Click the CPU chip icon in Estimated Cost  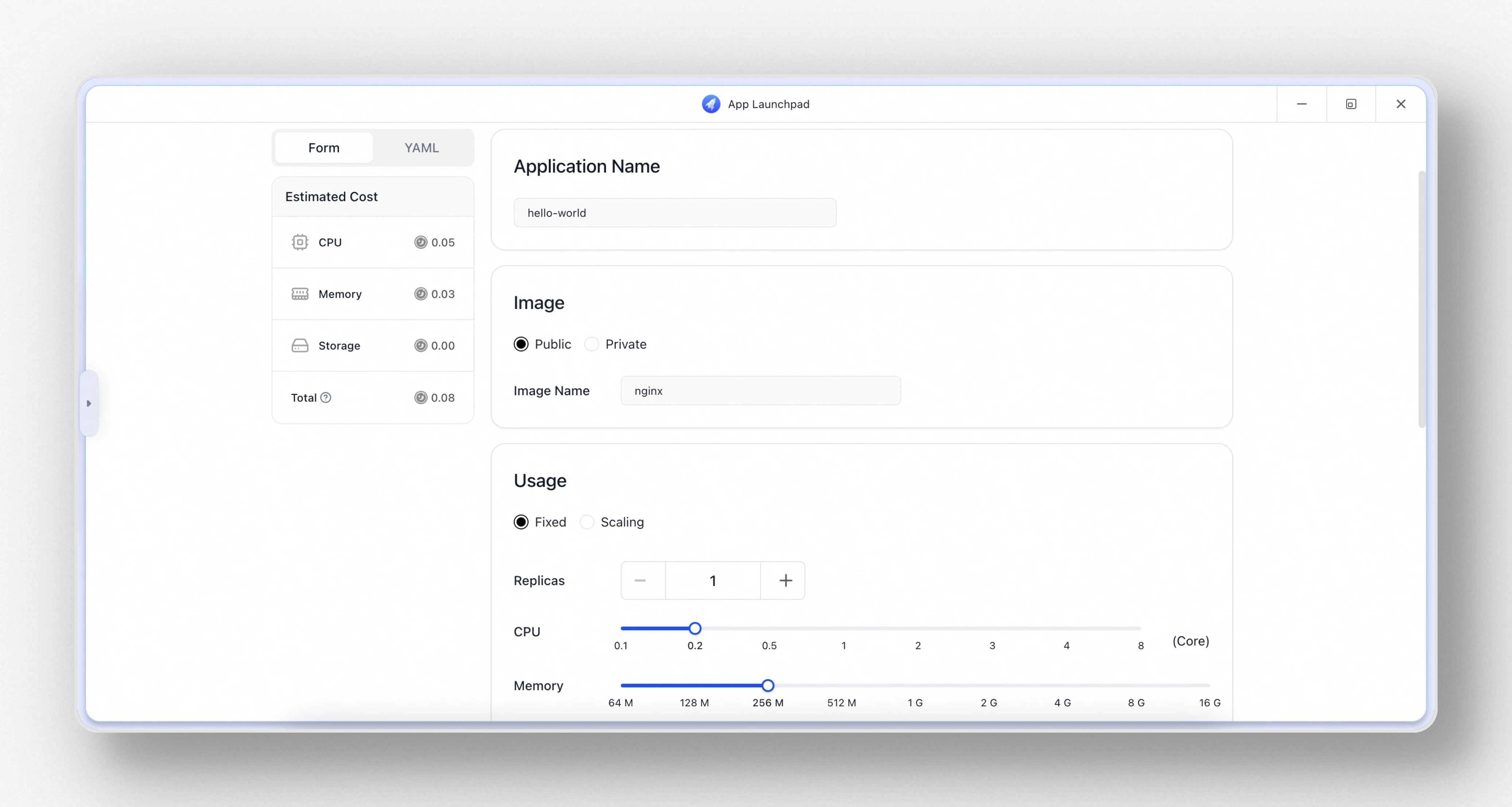299,242
